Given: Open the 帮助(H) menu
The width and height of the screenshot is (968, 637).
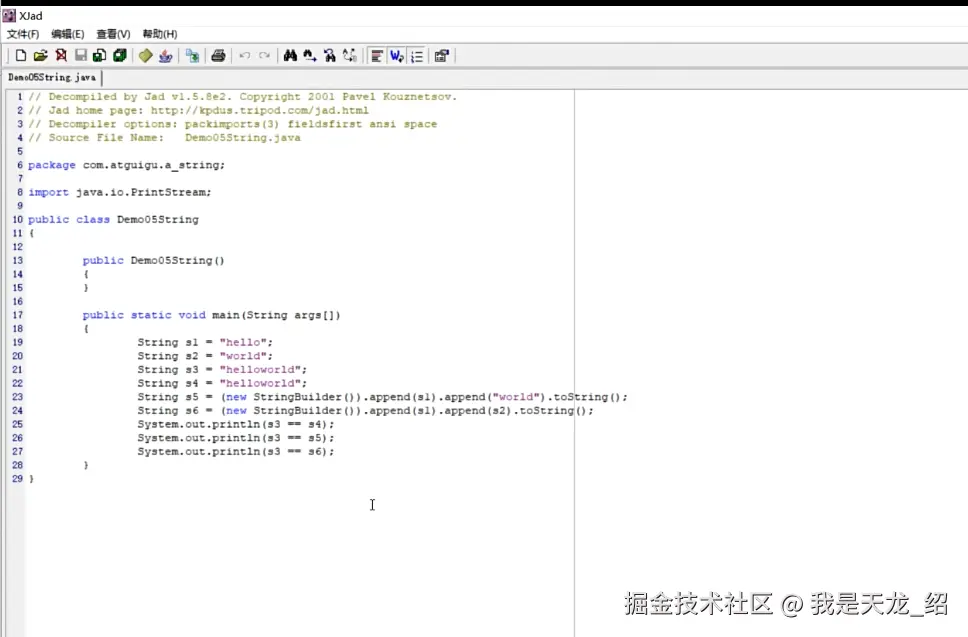Looking at the screenshot, I should [160, 34].
